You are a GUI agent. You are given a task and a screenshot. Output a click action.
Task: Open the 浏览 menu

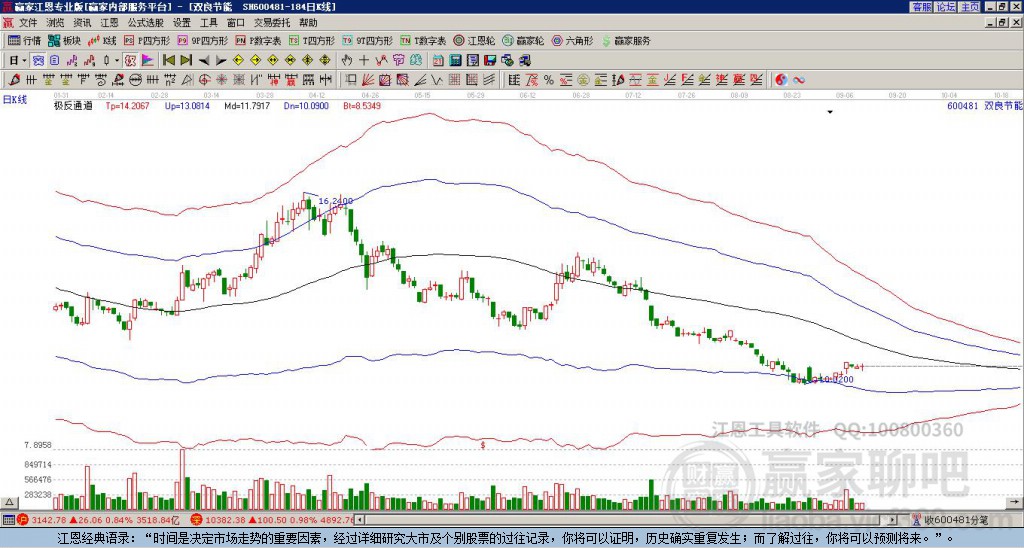[x=56, y=23]
